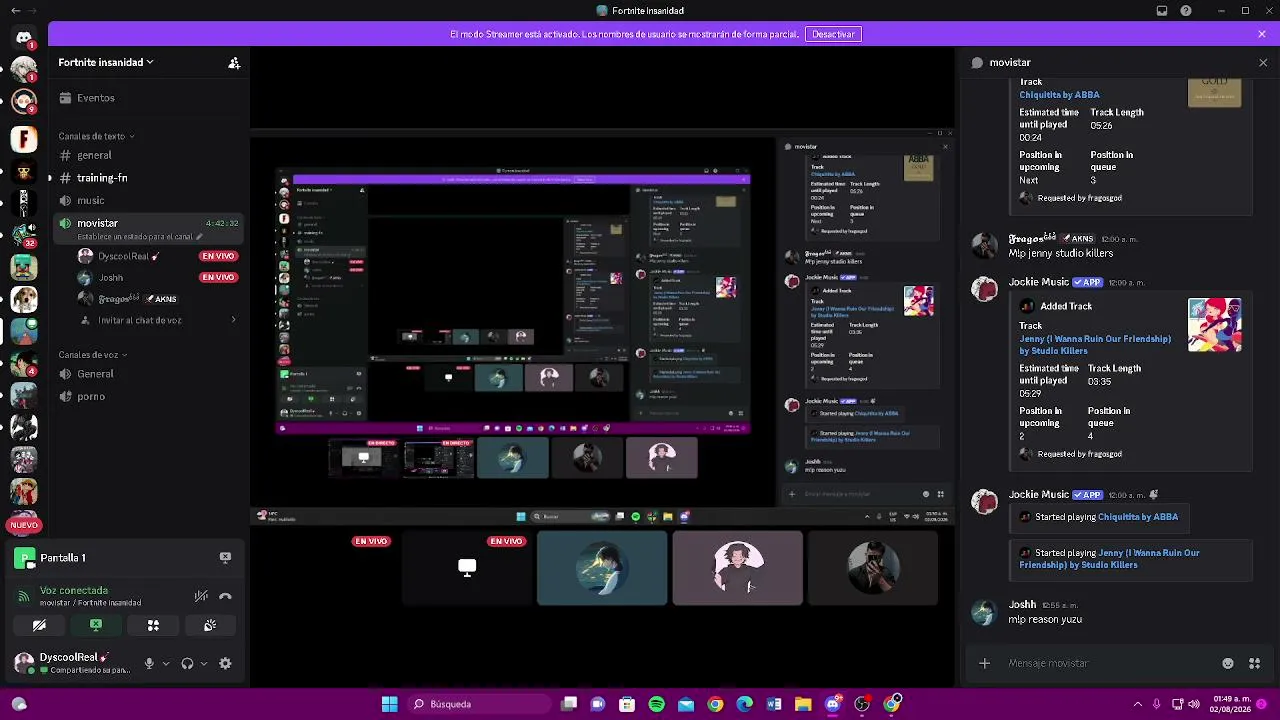
Task: Set a channel status for movistar
Action: [x=140, y=237]
